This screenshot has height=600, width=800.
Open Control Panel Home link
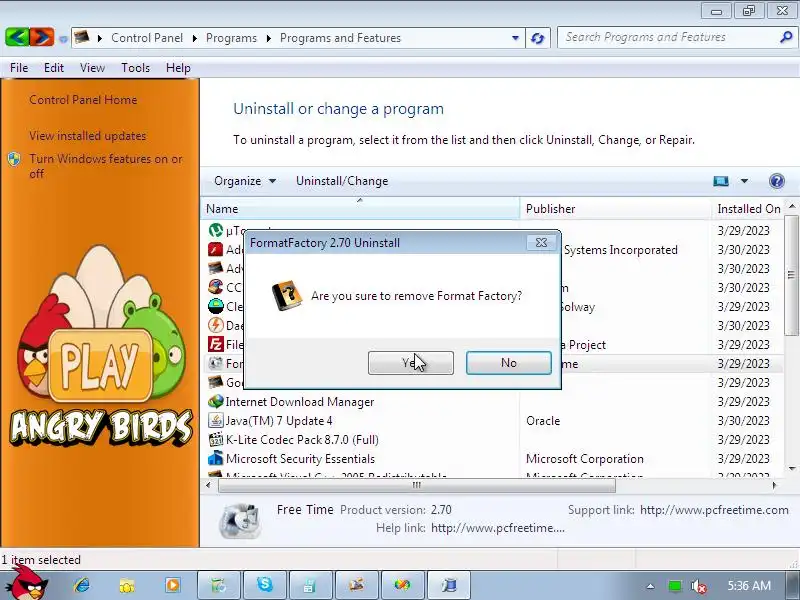coord(83,100)
